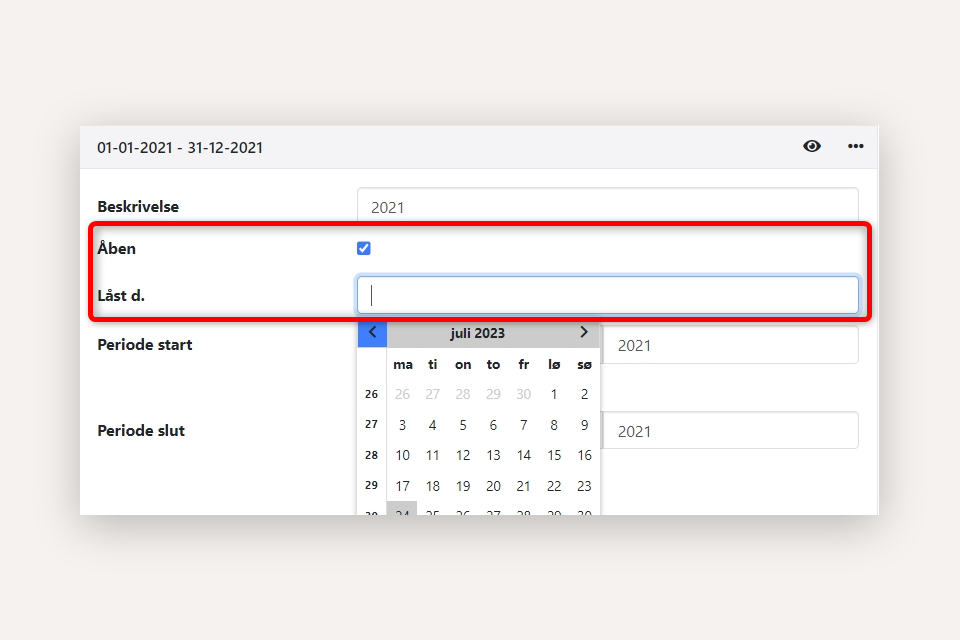Click the 01-01-2021 - 31-12-2021 period header
Image resolution: width=960 pixels, height=640 pixels.
180,147
